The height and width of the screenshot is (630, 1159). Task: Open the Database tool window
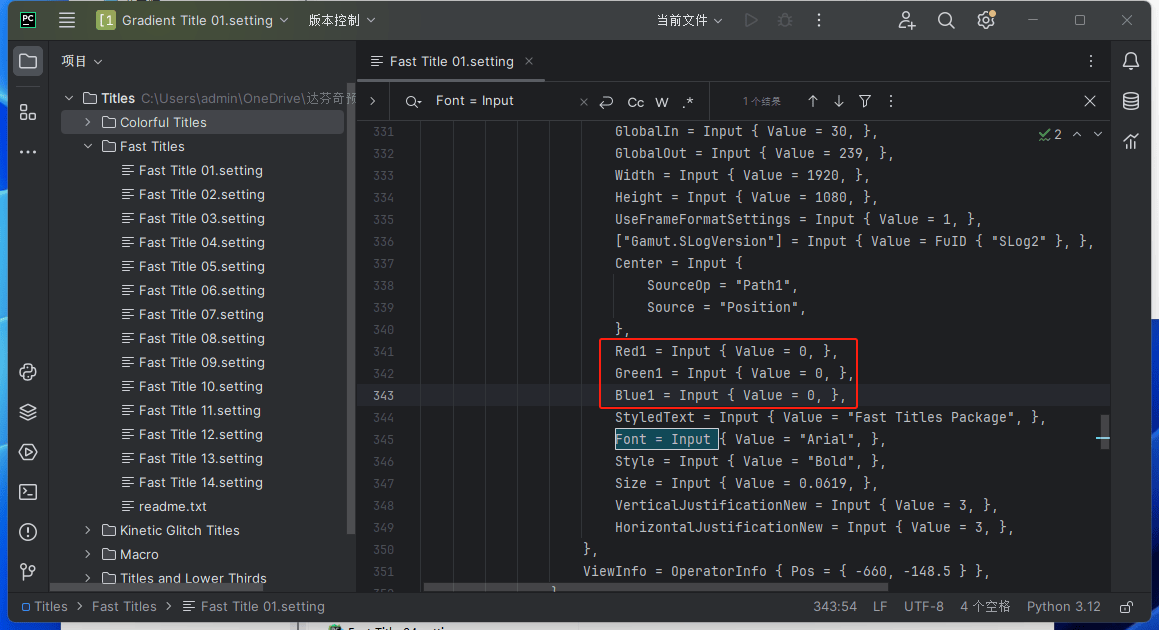point(1131,101)
